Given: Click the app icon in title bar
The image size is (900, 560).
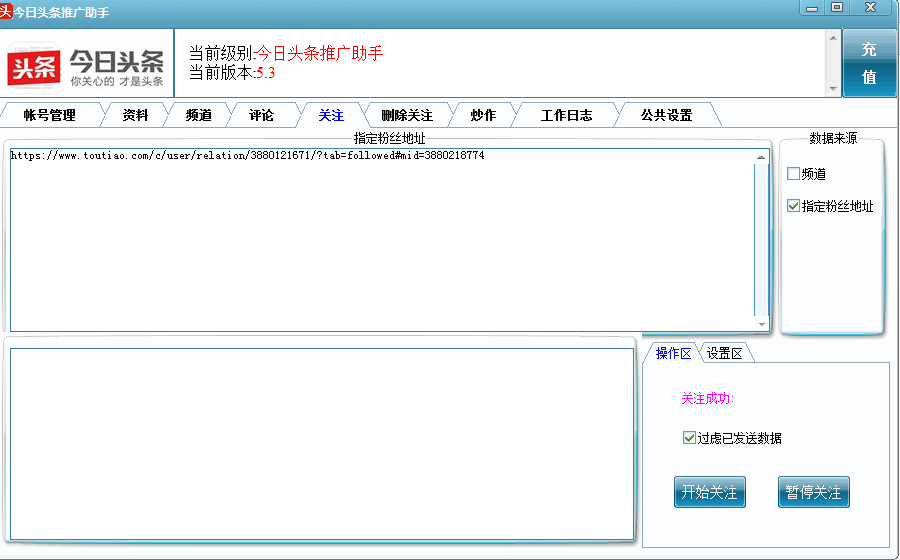Looking at the screenshot, I should click(x=6, y=11).
